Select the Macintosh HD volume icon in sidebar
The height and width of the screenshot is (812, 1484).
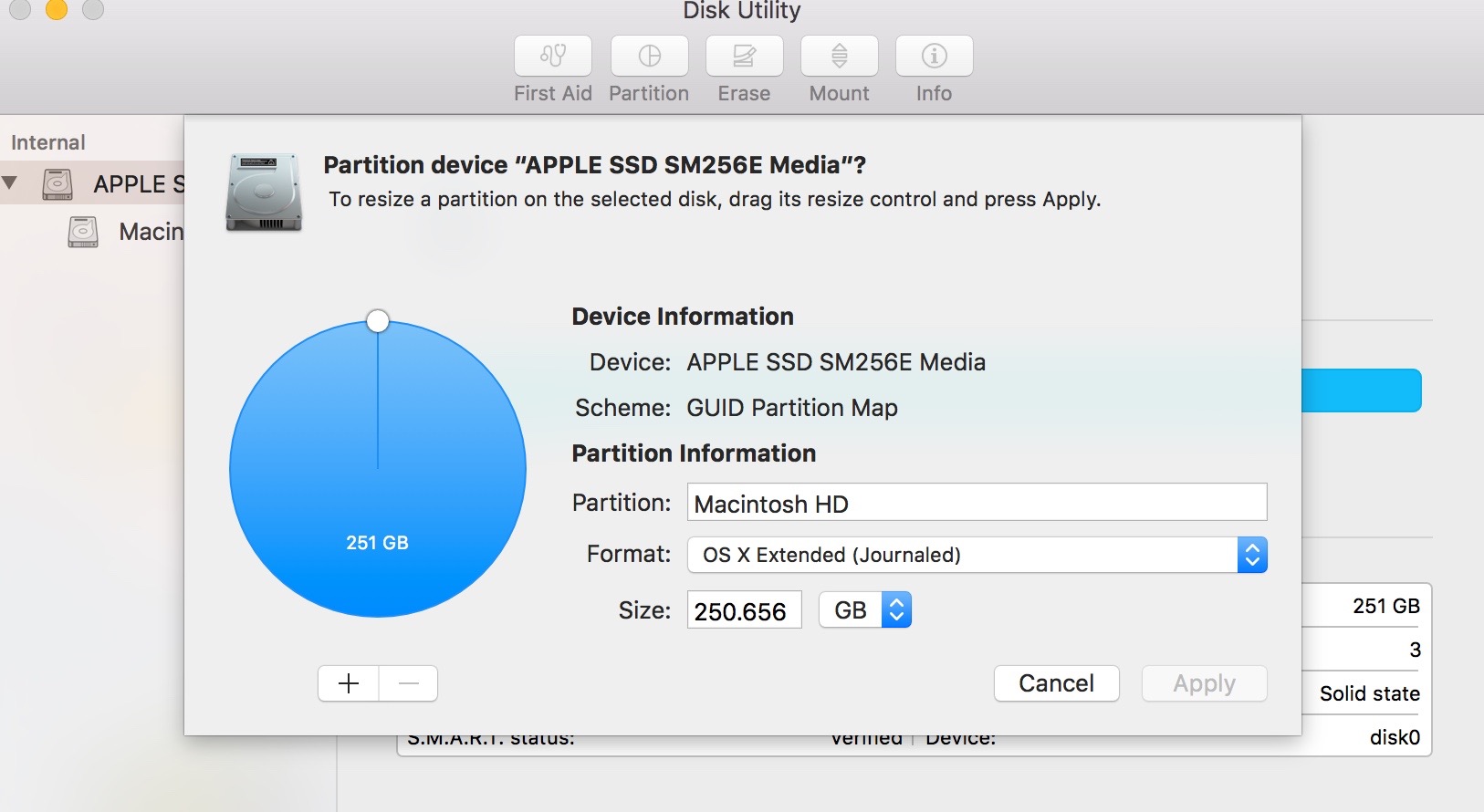tap(83, 232)
